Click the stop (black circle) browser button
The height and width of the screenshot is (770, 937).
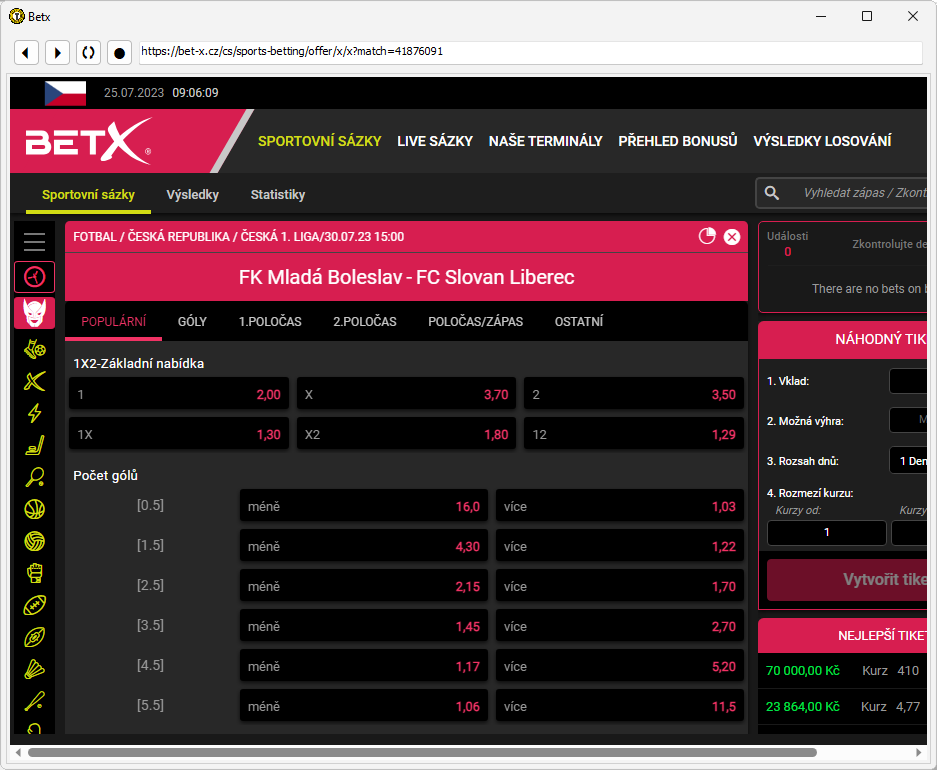[120, 53]
